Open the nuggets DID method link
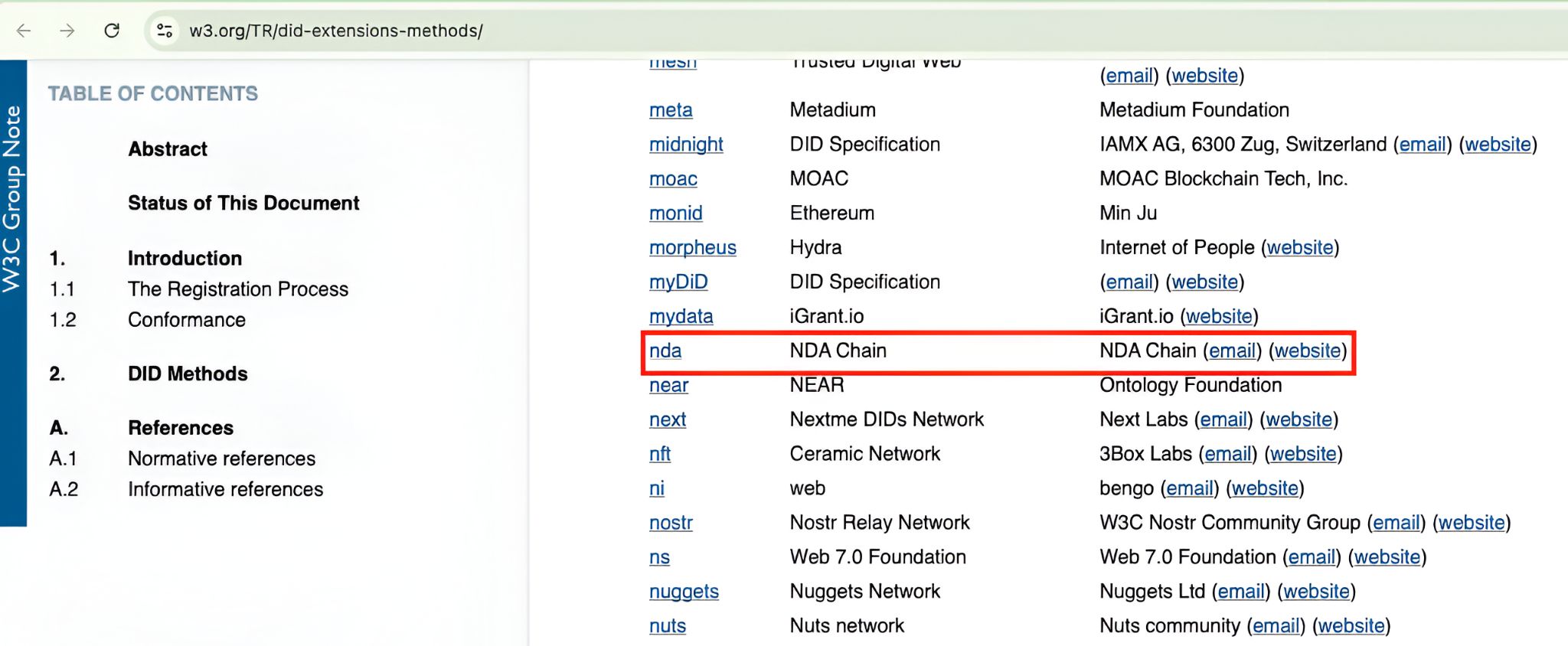The height and width of the screenshot is (646, 1568). [x=684, y=592]
